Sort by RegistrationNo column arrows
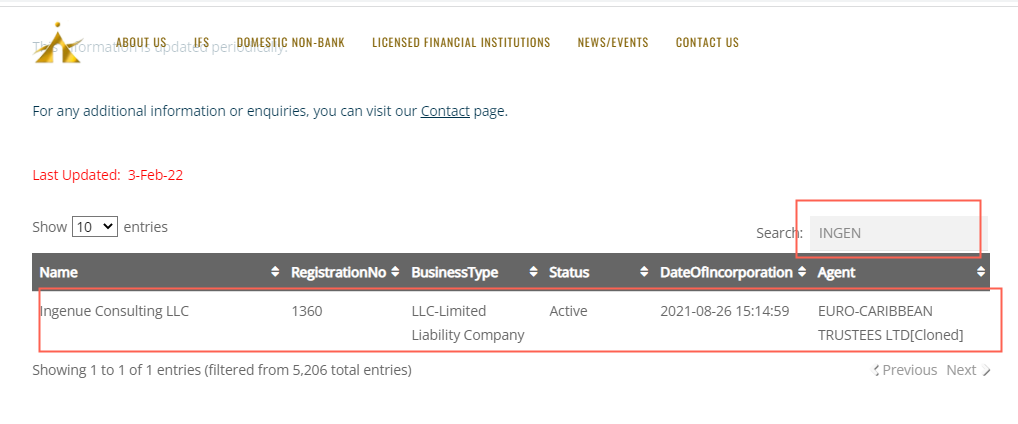Image resolution: width=1018 pixels, height=424 pixels. (395, 272)
